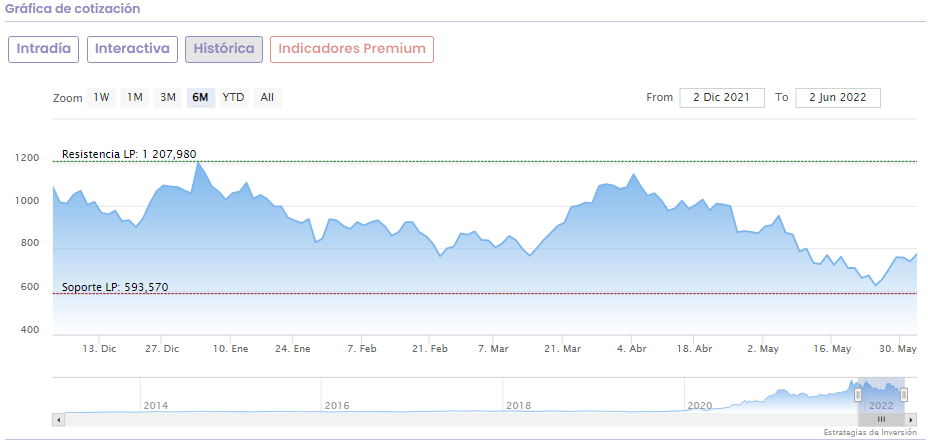Click the scrollbar thumb grip under 2022

coord(881,420)
